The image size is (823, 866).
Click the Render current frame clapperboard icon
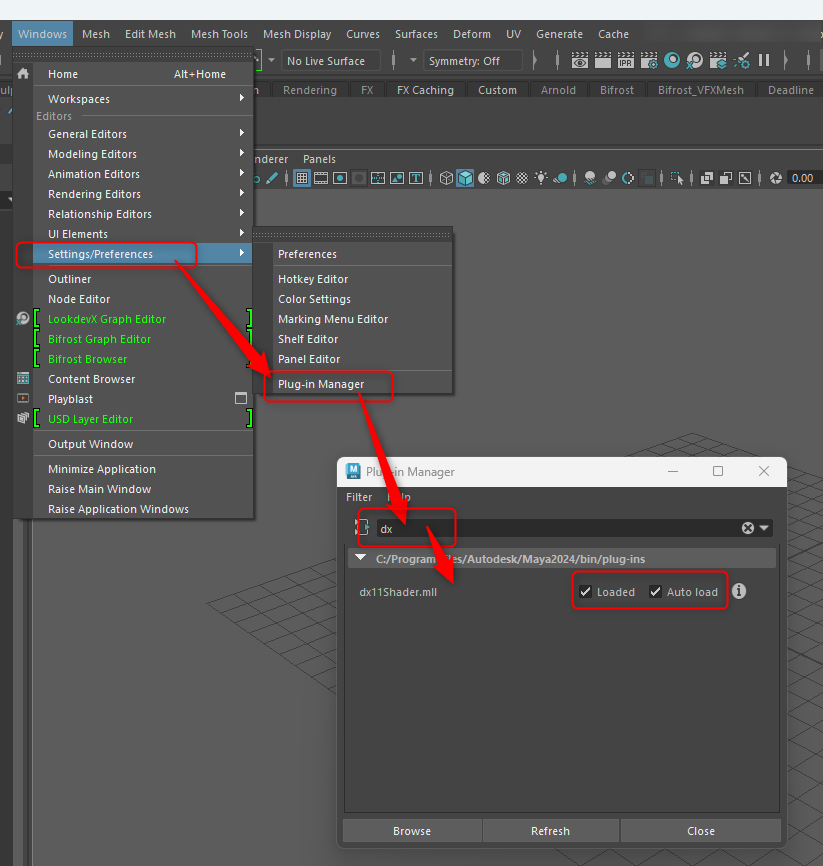coord(603,60)
